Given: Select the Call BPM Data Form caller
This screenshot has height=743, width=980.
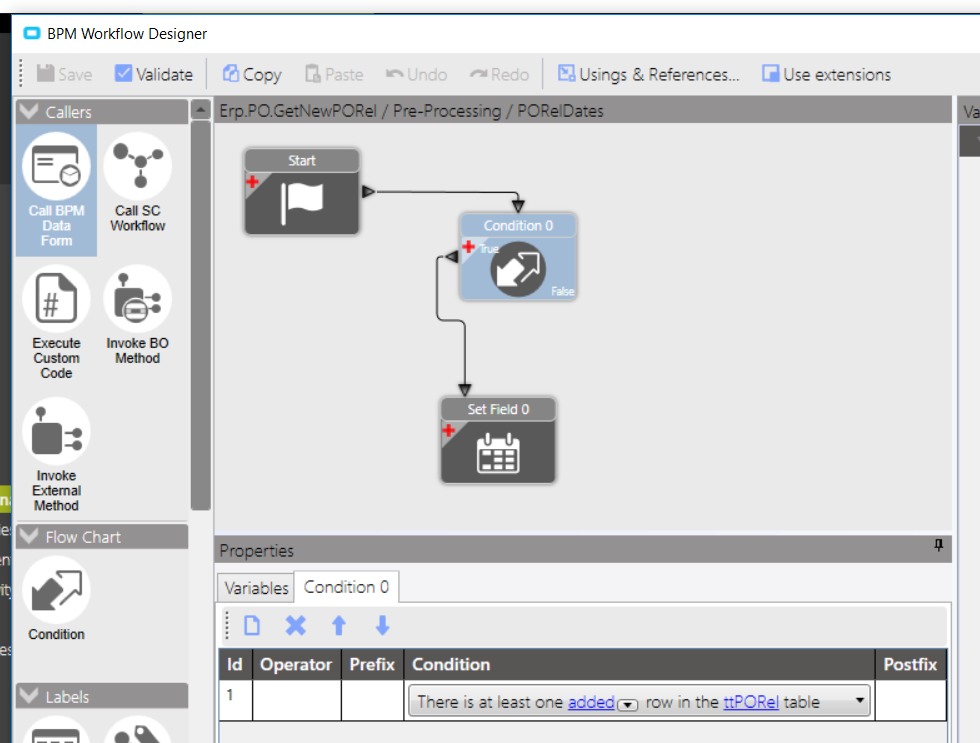Looking at the screenshot, I should pyautogui.click(x=56, y=190).
